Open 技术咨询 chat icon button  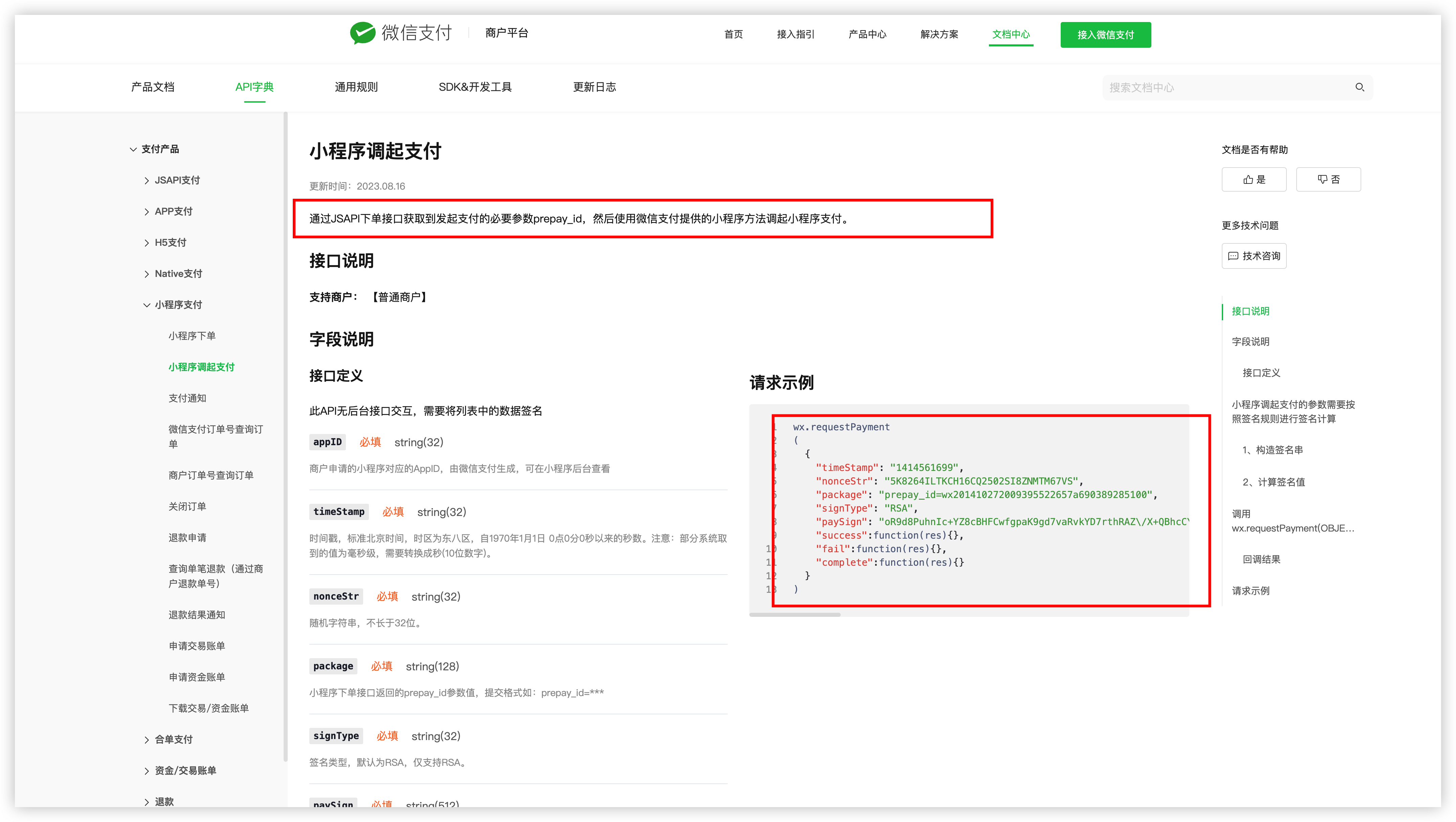click(x=1254, y=256)
